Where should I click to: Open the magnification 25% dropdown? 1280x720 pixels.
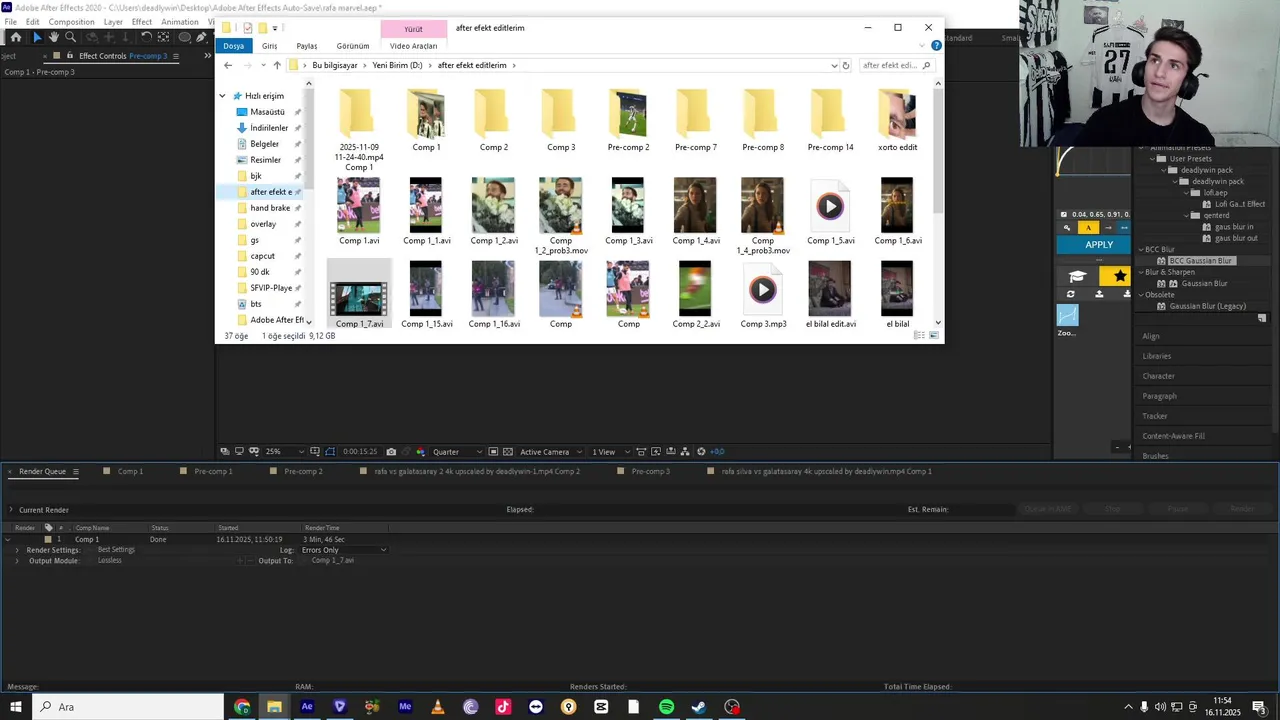coord(283,452)
